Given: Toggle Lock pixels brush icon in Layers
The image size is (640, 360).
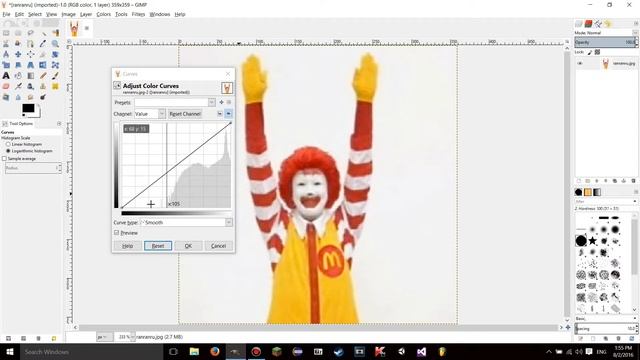Looking at the screenshot, I should tap(590, 52).
